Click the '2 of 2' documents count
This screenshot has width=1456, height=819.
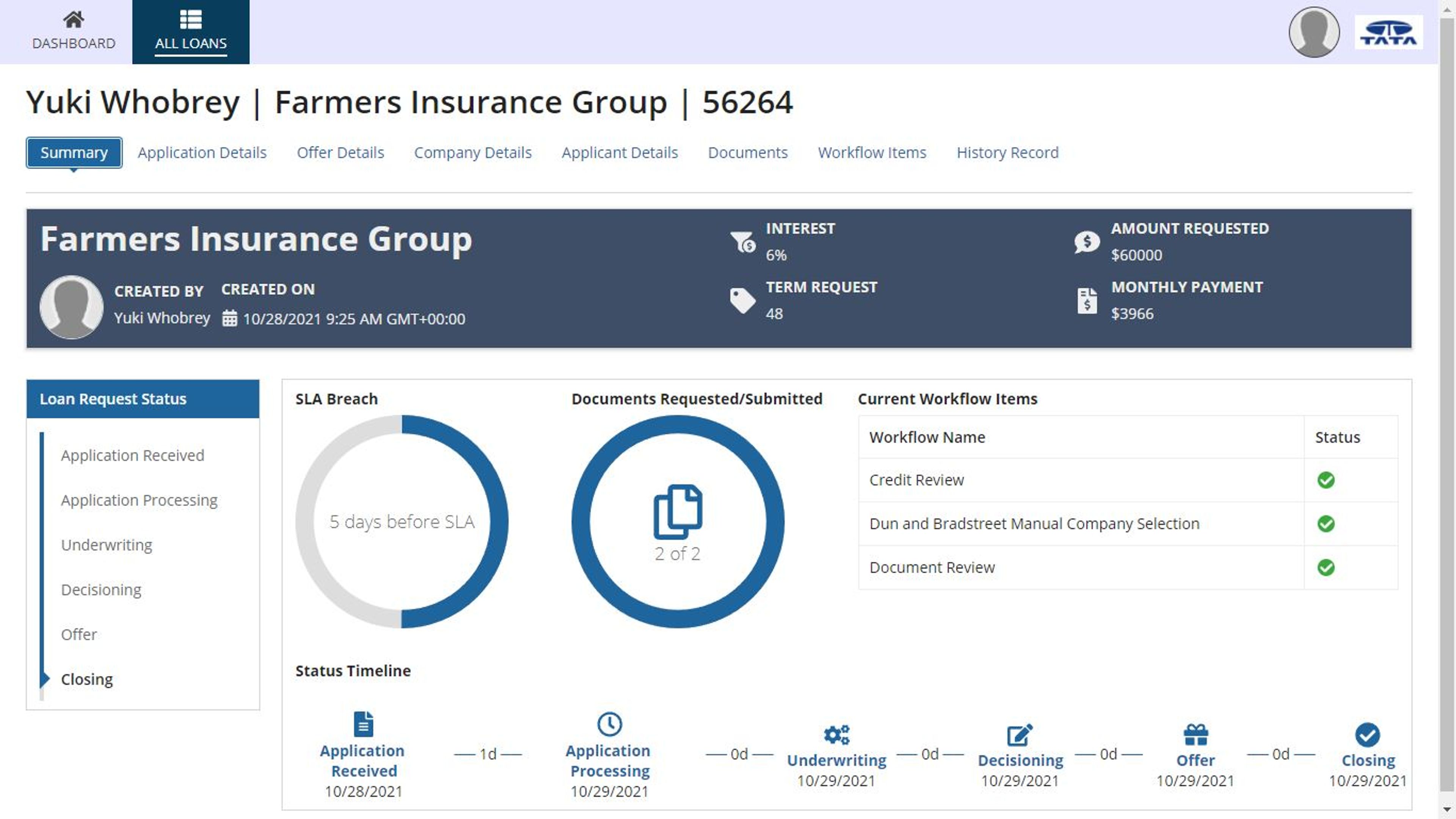click(677, 554)
